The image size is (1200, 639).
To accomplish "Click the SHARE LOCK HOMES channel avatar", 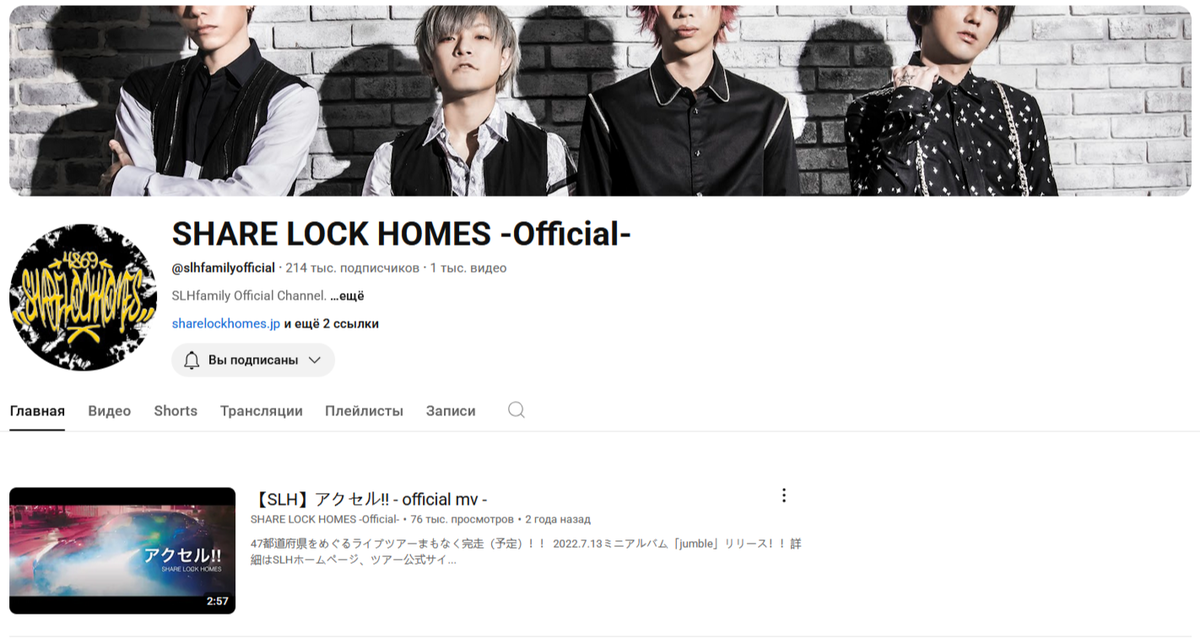I will tap(83, 297).
